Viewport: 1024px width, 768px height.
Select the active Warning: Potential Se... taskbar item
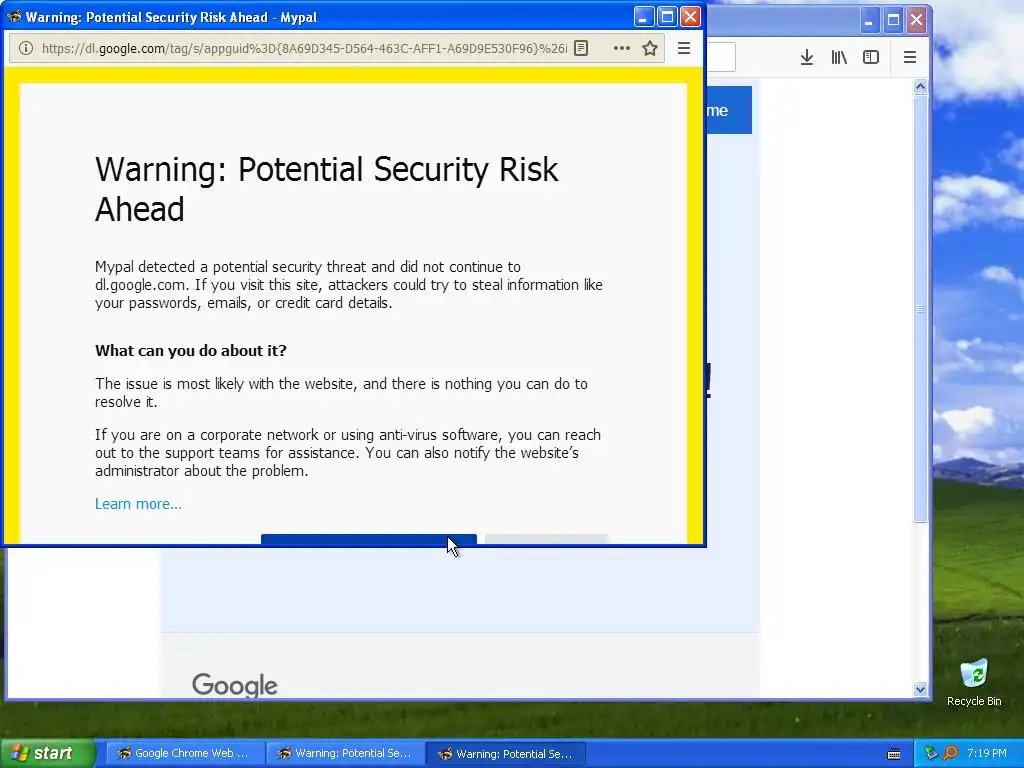[x=505, y=753]
